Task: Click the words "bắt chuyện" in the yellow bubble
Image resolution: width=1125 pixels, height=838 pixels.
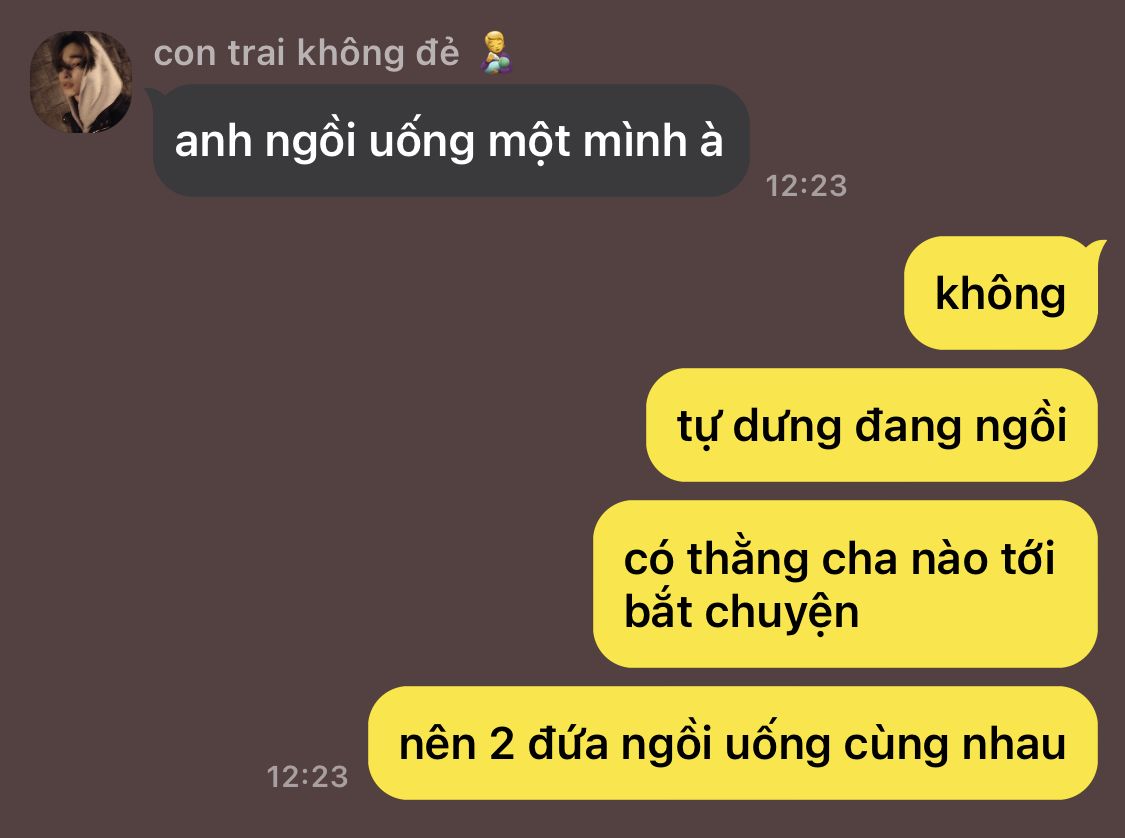Action: 741,612
